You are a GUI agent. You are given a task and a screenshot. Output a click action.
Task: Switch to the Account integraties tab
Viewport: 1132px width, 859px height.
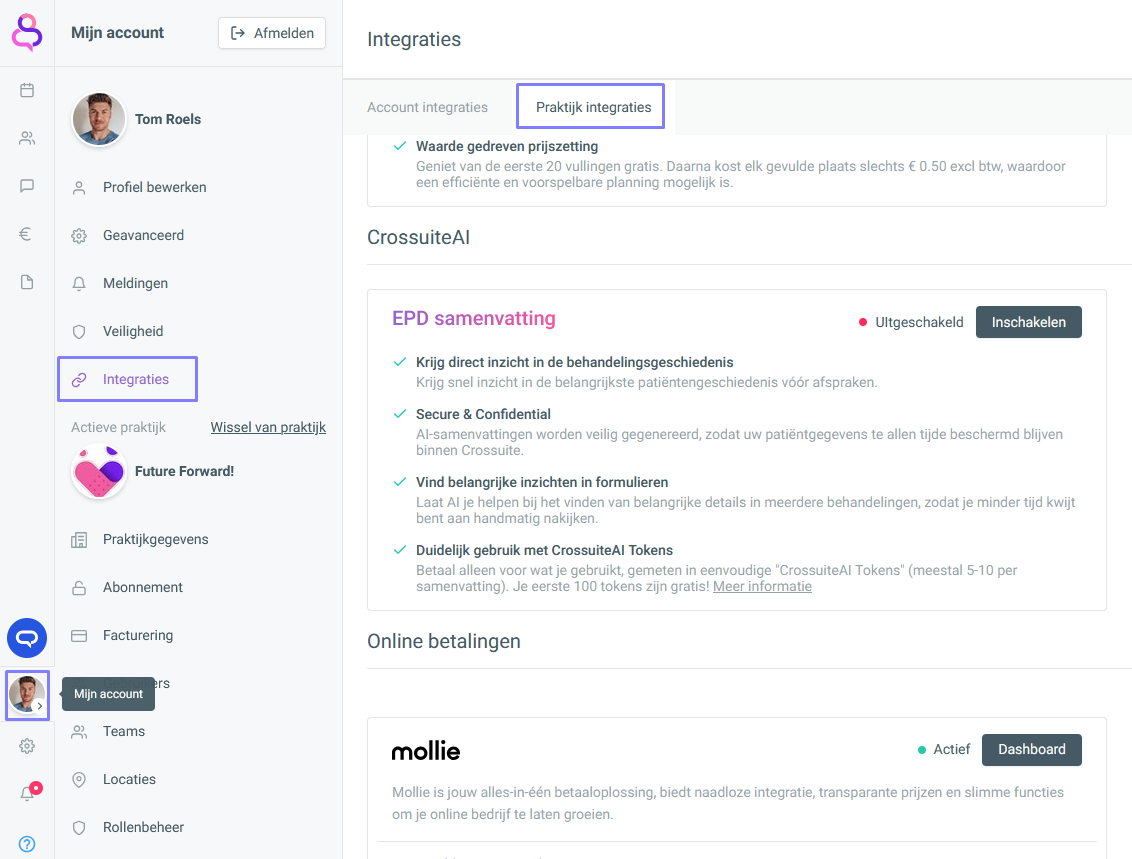[427, 107]
